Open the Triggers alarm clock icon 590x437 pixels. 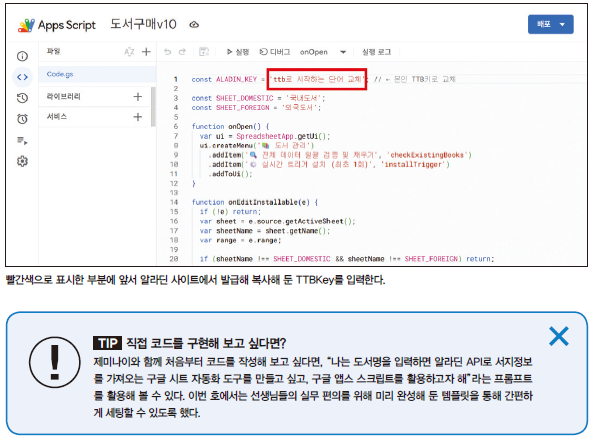[22, 119]
